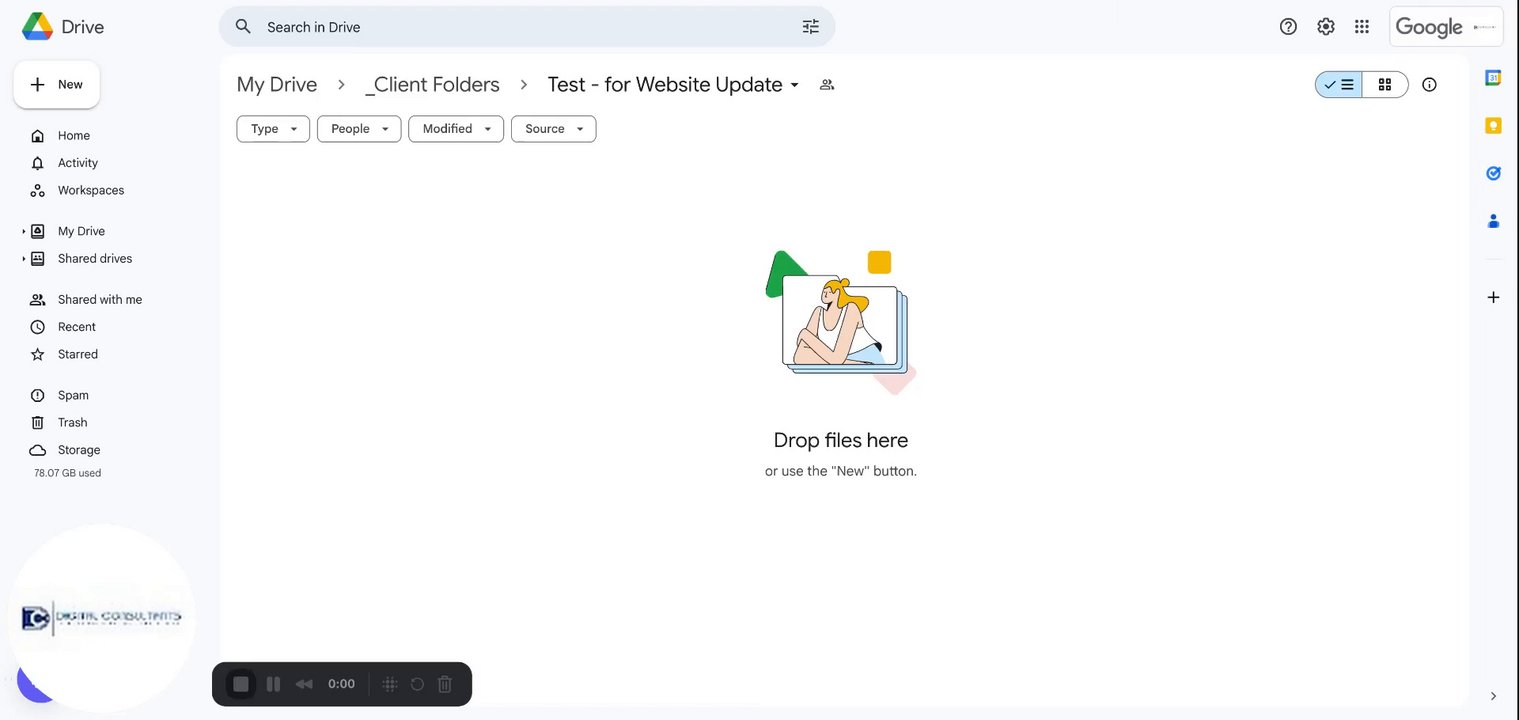Click the shared folder people icon

(827, 85)
